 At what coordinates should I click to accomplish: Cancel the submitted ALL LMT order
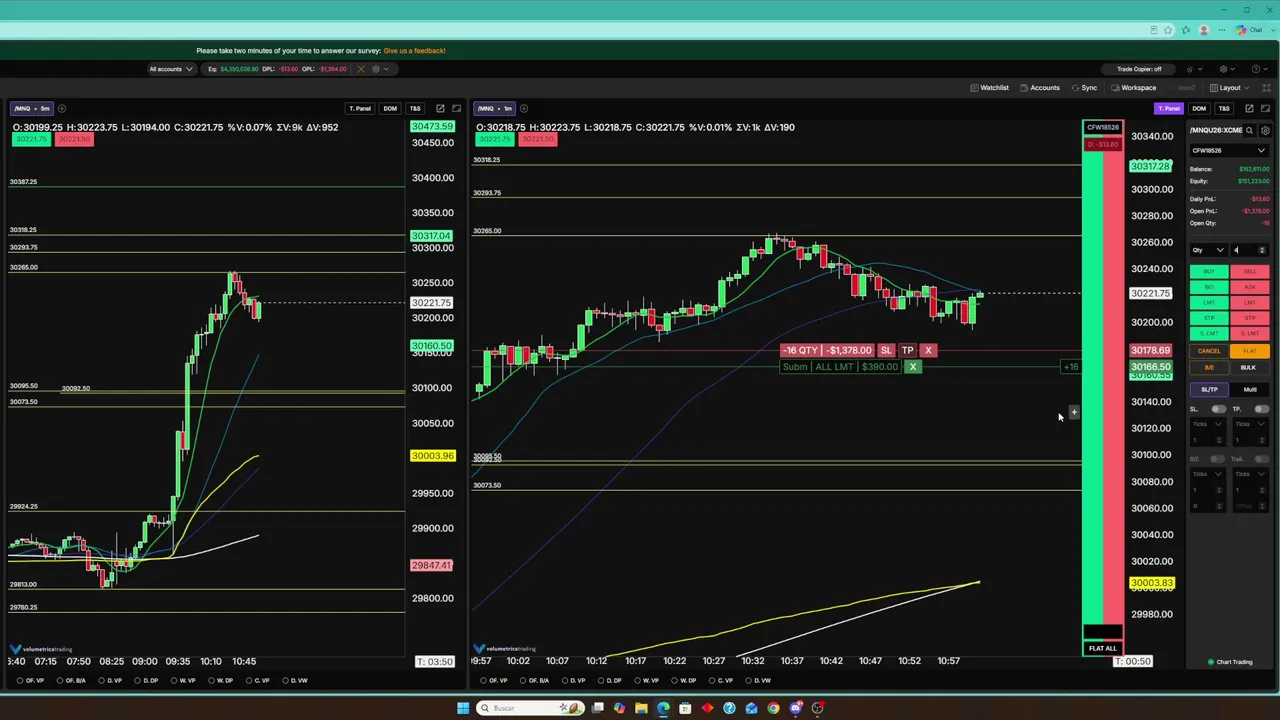912,367
